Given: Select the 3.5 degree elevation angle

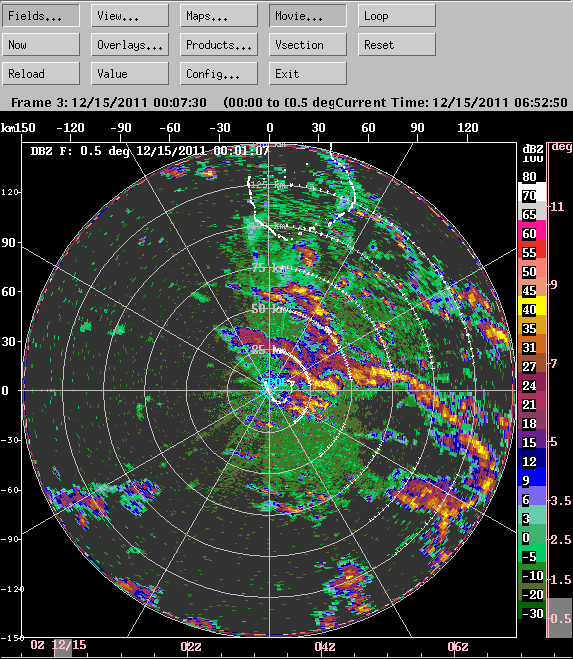Looking at the screenshot, I should (x=561, y=501).
